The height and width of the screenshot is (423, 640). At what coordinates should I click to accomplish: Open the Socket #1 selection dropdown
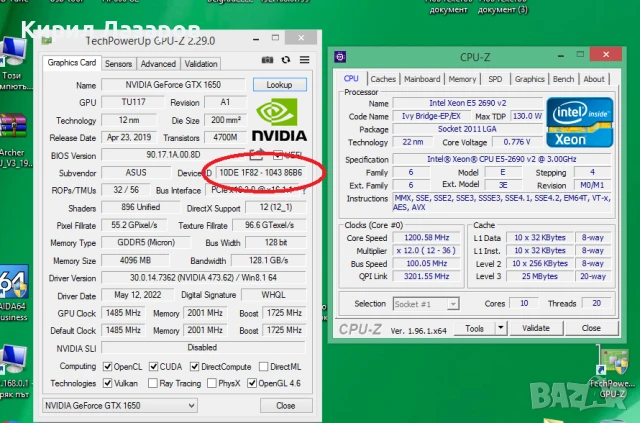coord(426,304)
